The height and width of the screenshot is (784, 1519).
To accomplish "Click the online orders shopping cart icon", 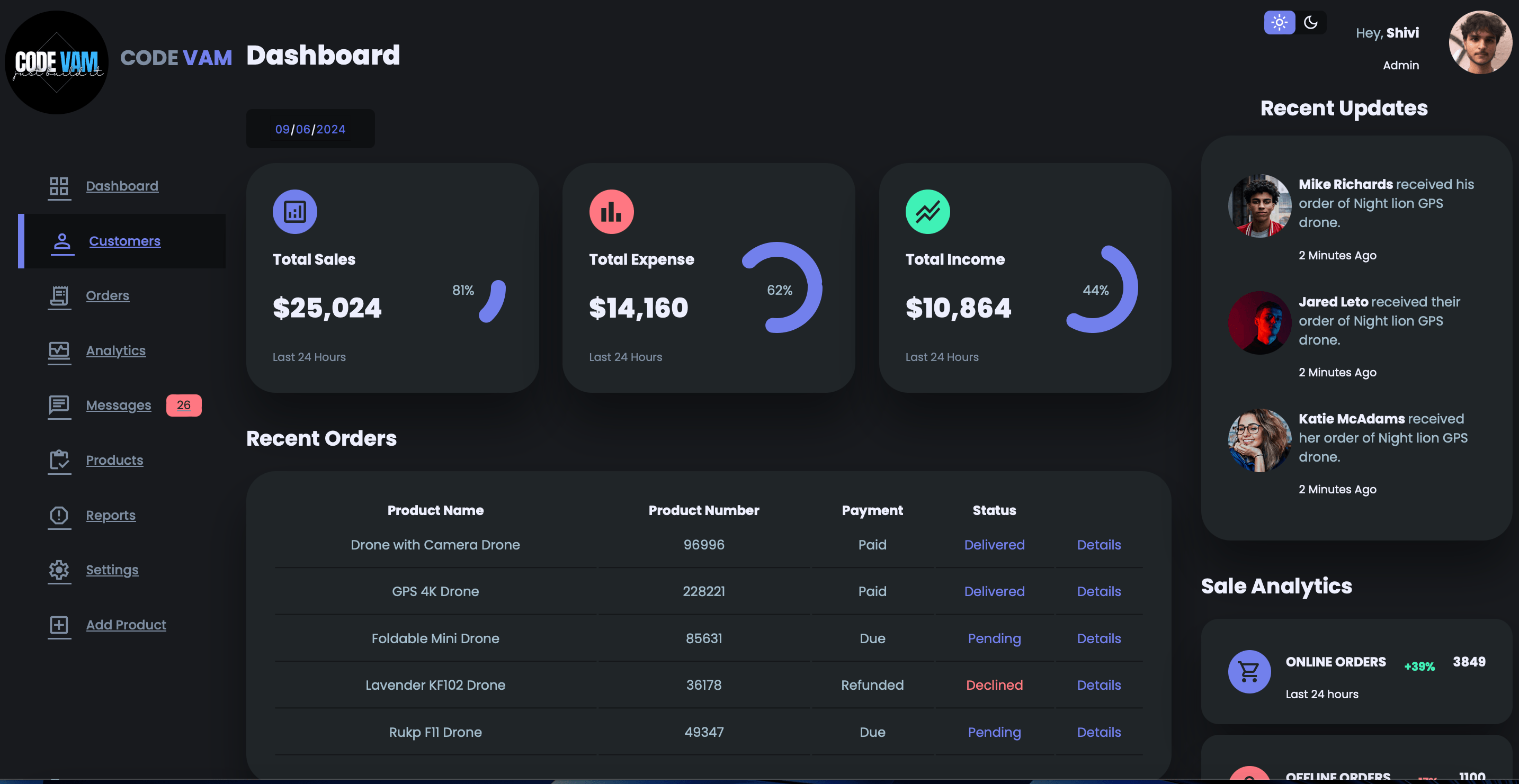I will coord(1249,671).
